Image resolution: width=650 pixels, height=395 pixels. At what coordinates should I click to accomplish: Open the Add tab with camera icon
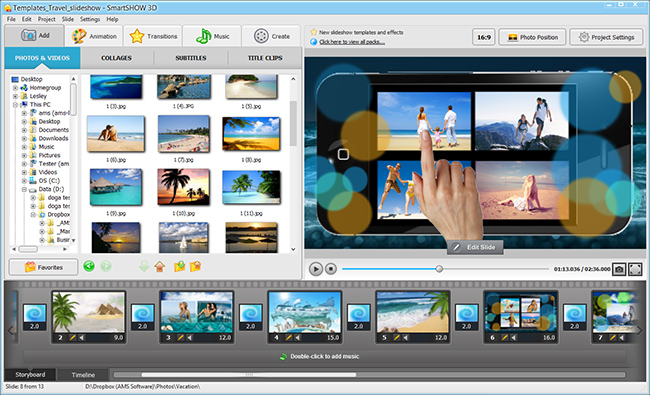[x=35, y=36]
